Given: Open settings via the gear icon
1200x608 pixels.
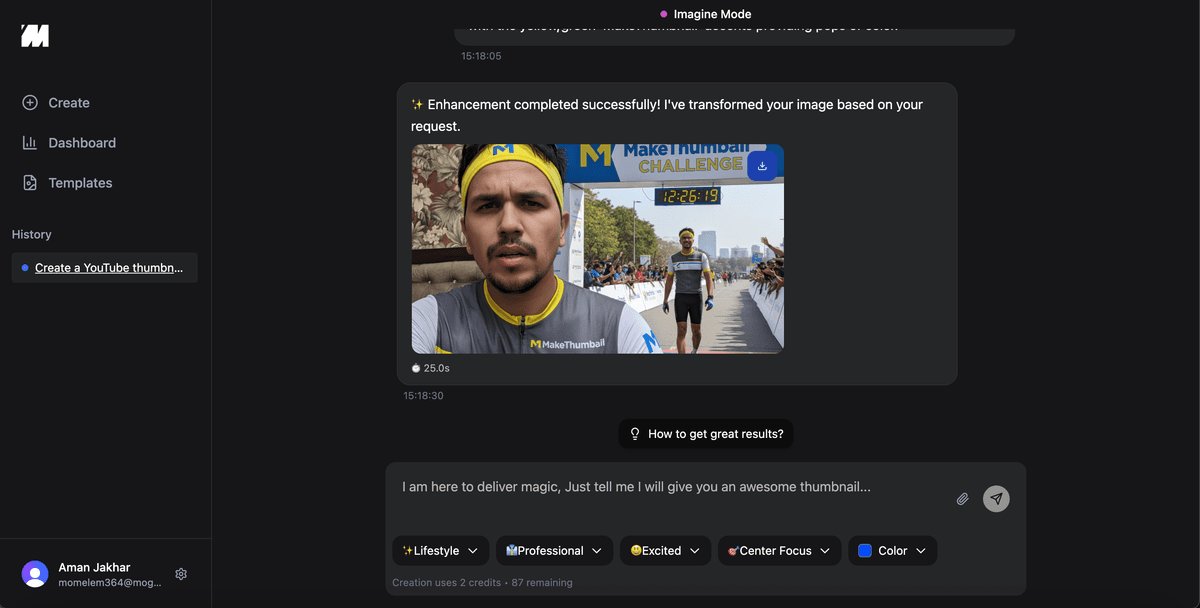Looking at the screenshot, I should click(181, 574).
